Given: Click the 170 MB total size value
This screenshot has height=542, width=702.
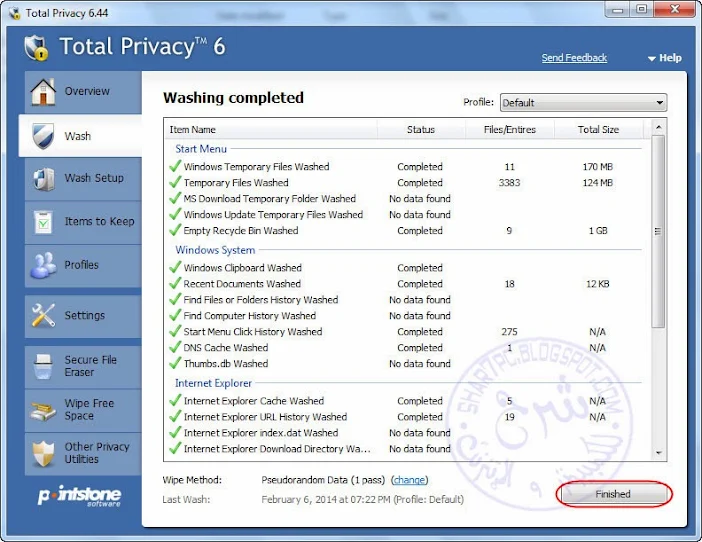Looking at the screenshot, I should click(598, 166).
